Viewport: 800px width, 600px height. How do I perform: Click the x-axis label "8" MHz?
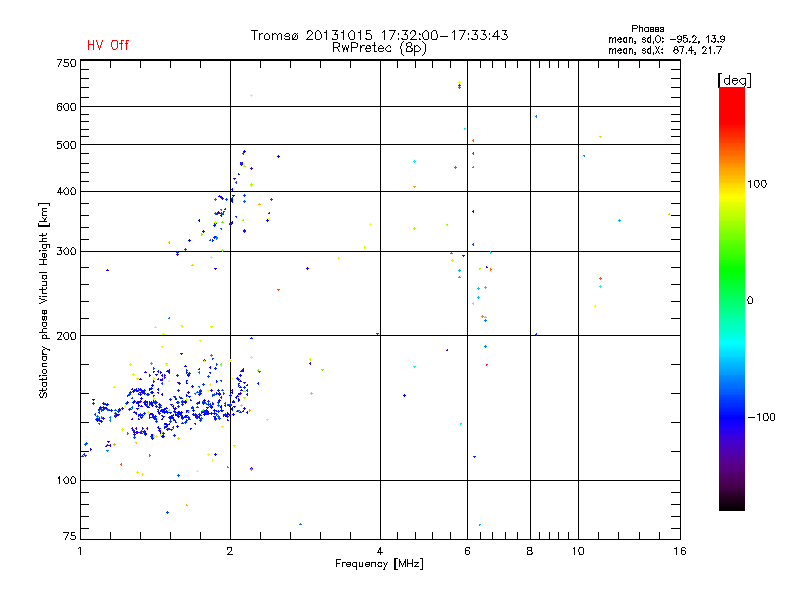(530, 551)
